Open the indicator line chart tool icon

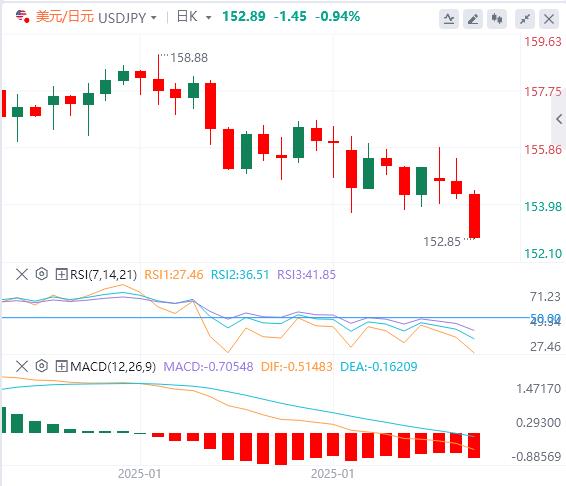tap(449, 18)
